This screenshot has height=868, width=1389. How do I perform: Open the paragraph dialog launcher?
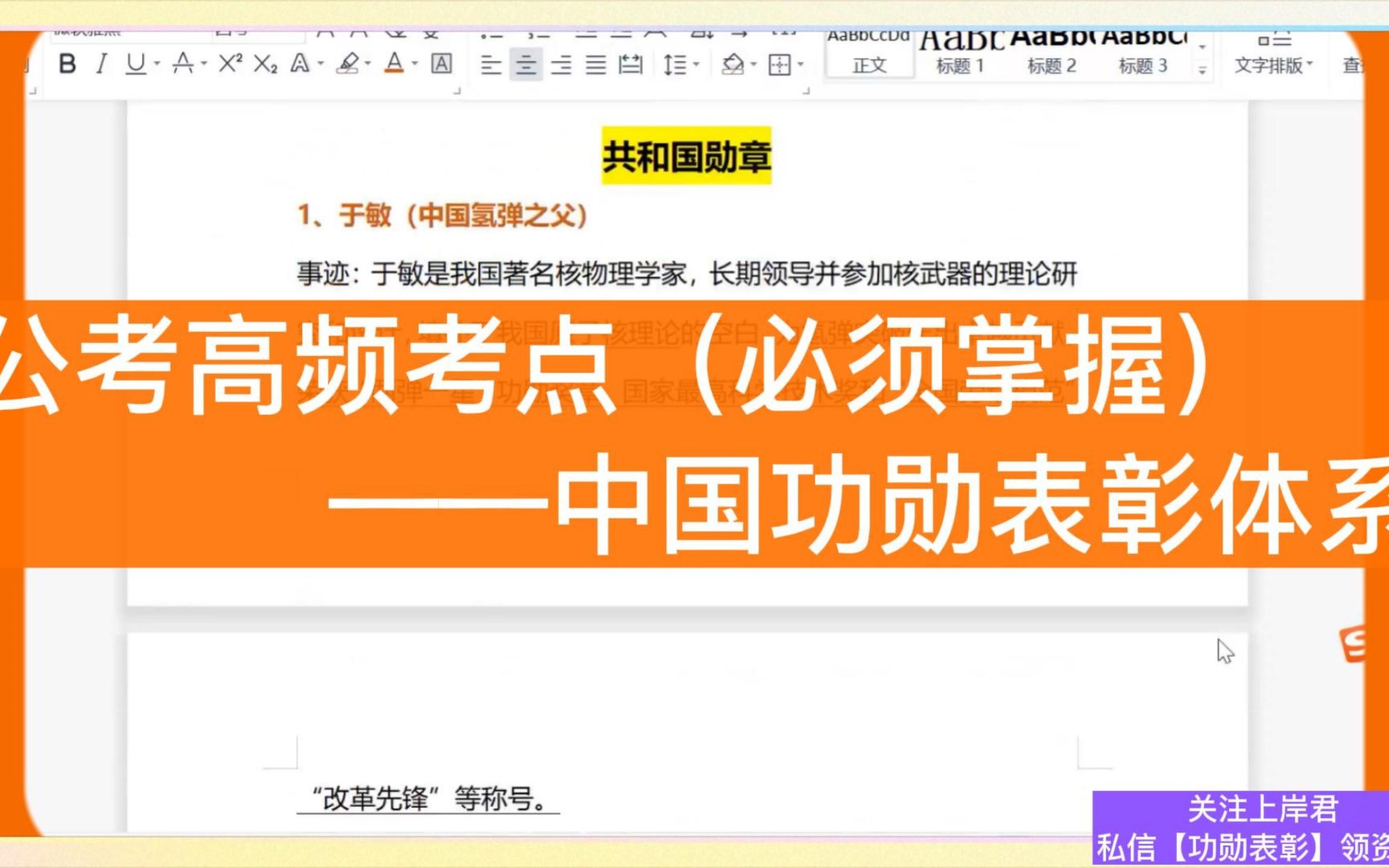(x=806, y=91)
